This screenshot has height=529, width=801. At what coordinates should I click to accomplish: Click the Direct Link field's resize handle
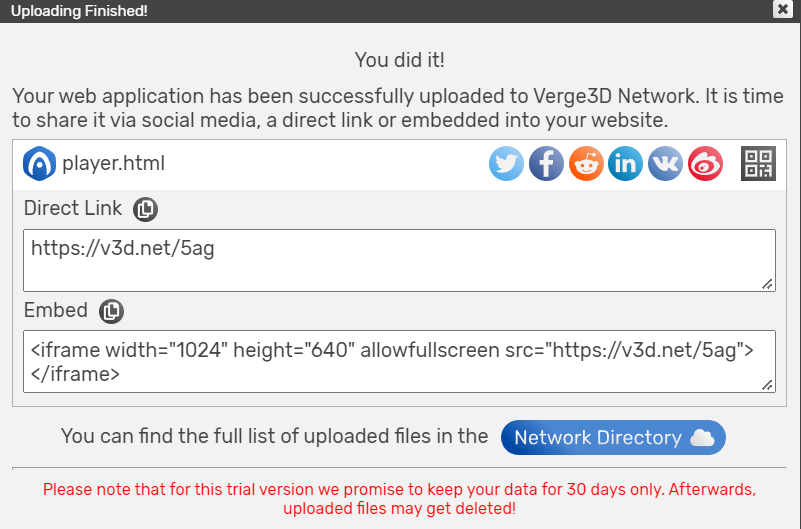[x=767, y=284]
